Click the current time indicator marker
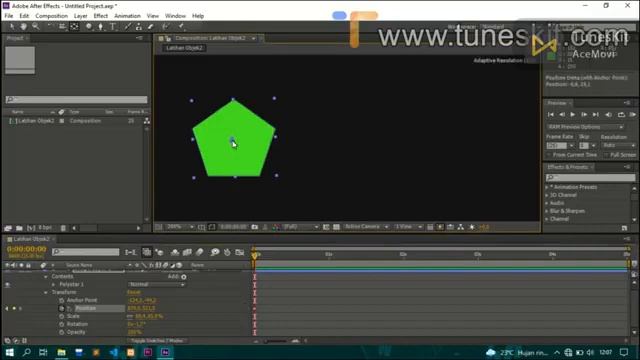The image size is (640, 360). 255,256
